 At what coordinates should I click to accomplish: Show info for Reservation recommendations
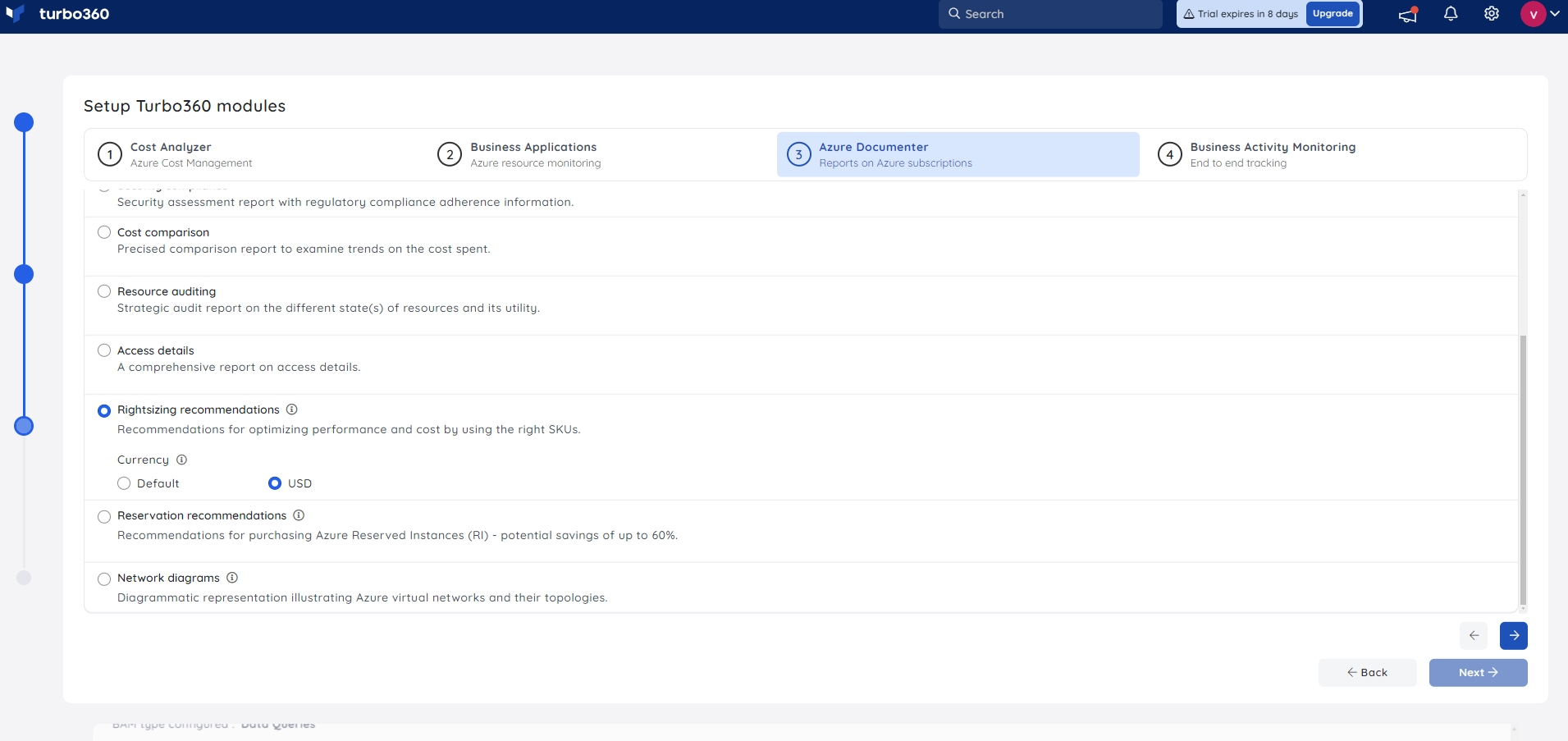(x=299, y=515)
